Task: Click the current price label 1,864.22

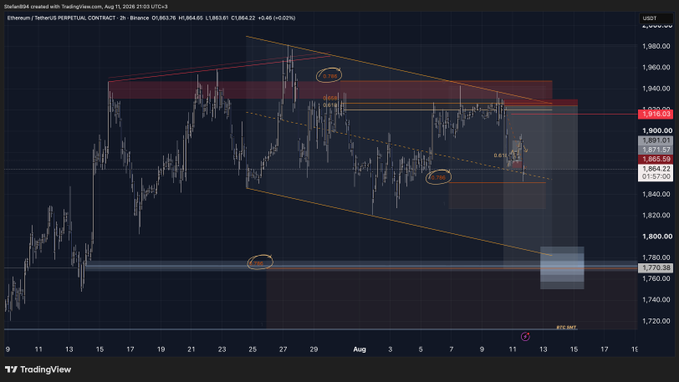Action: (x=656, y=169)
